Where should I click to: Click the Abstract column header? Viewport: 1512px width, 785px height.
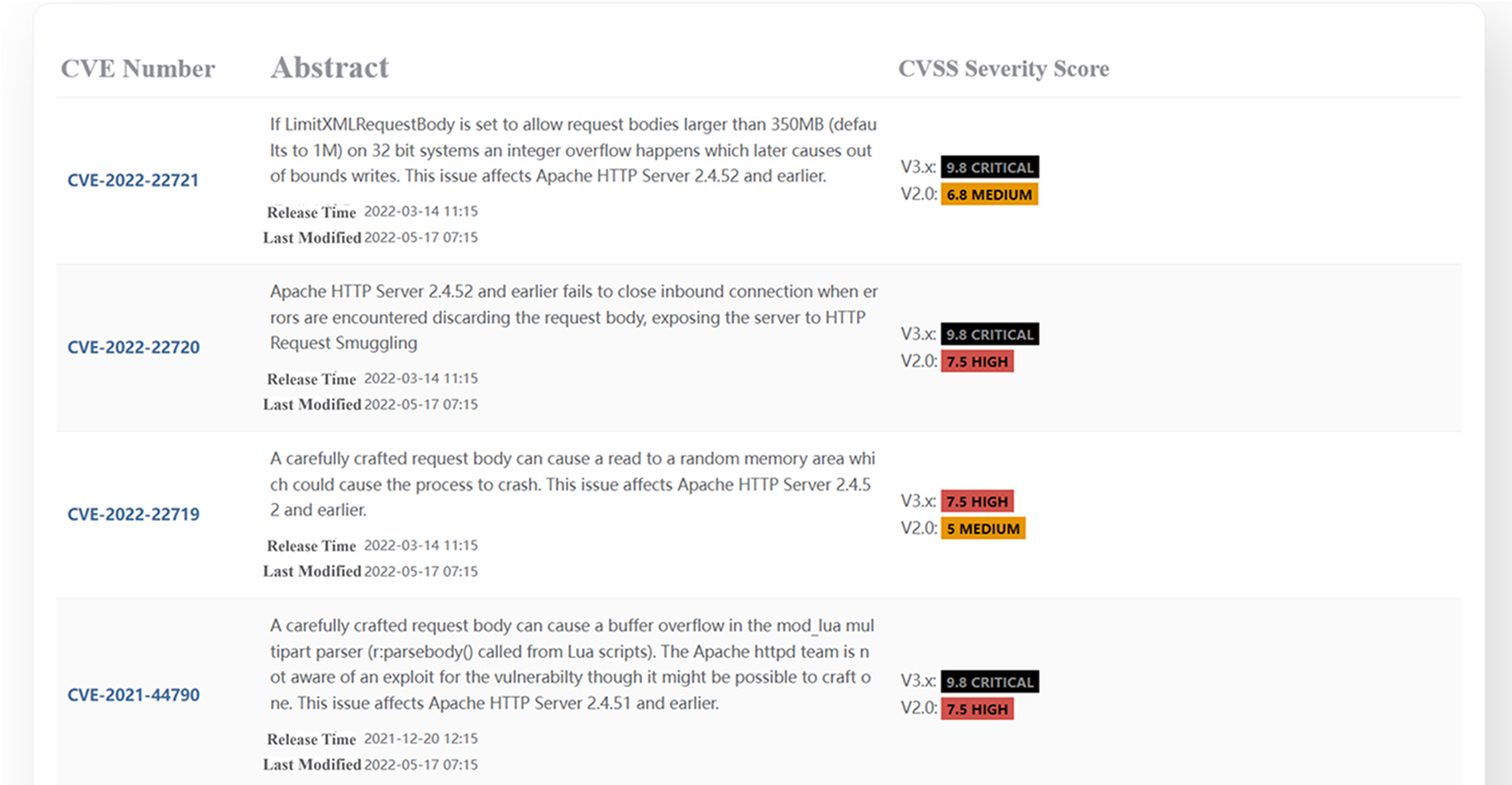pos(329,68)
